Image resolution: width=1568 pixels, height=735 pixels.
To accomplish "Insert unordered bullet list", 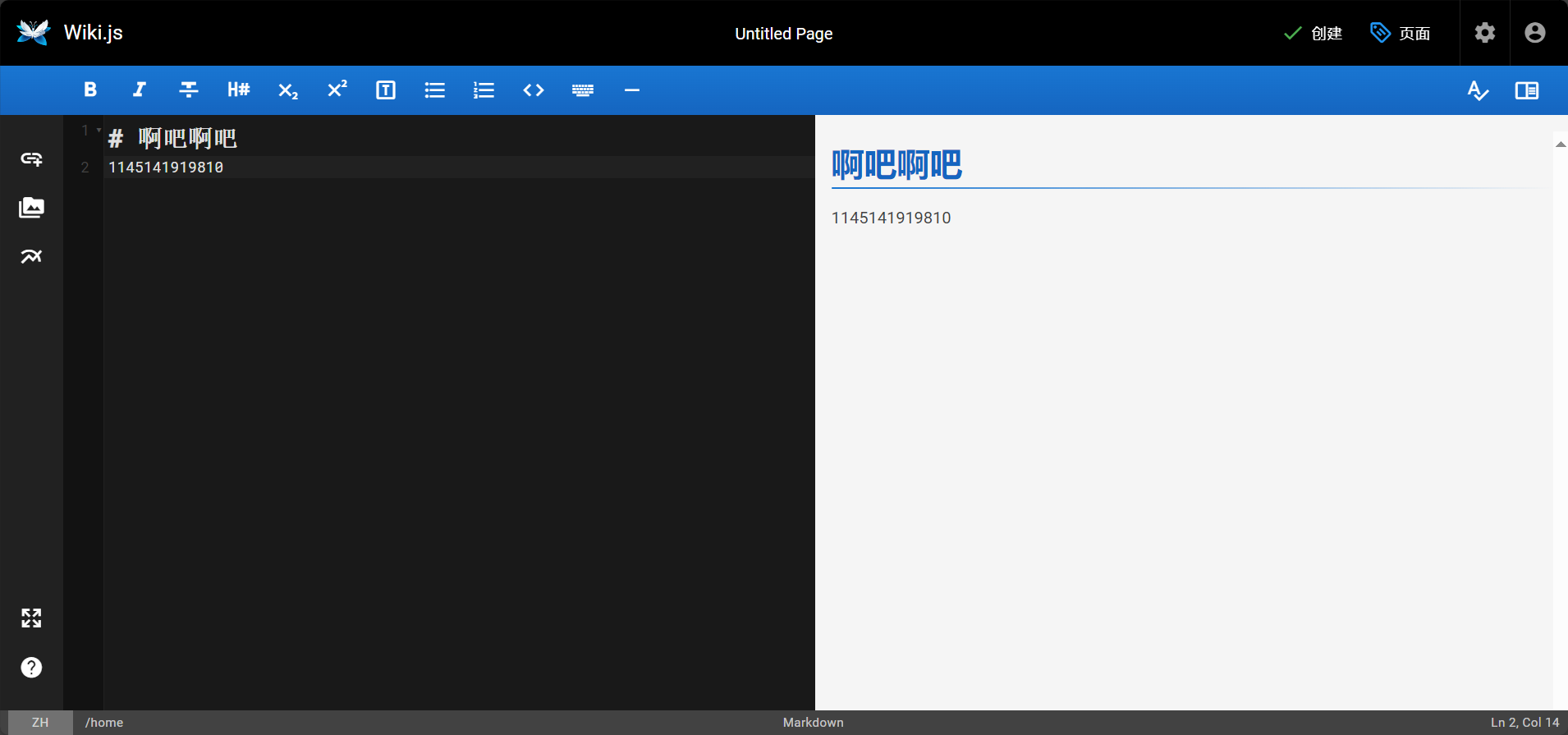I will pyautogui.click(x=435, y=90).
